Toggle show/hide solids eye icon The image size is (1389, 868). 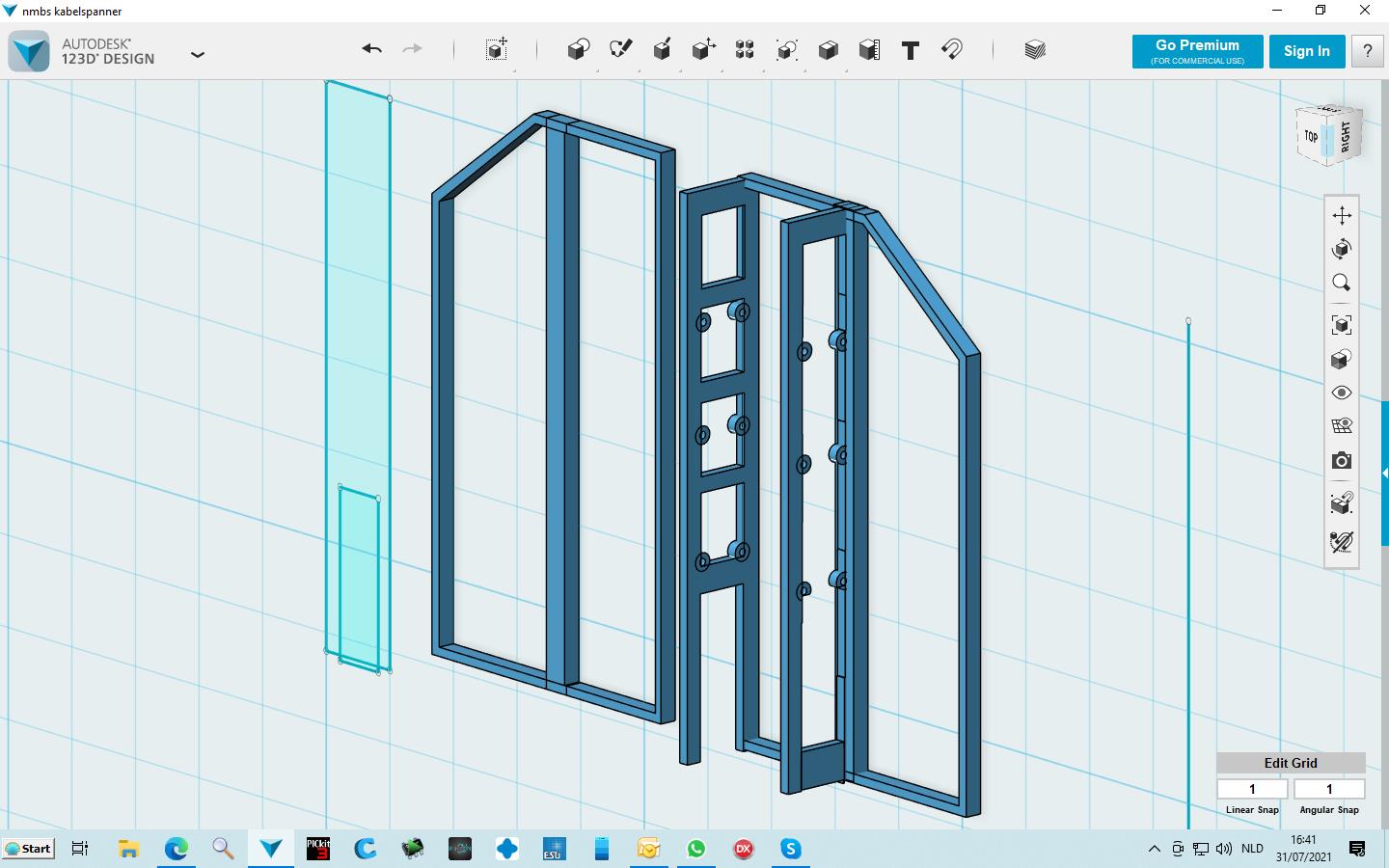1342,393
